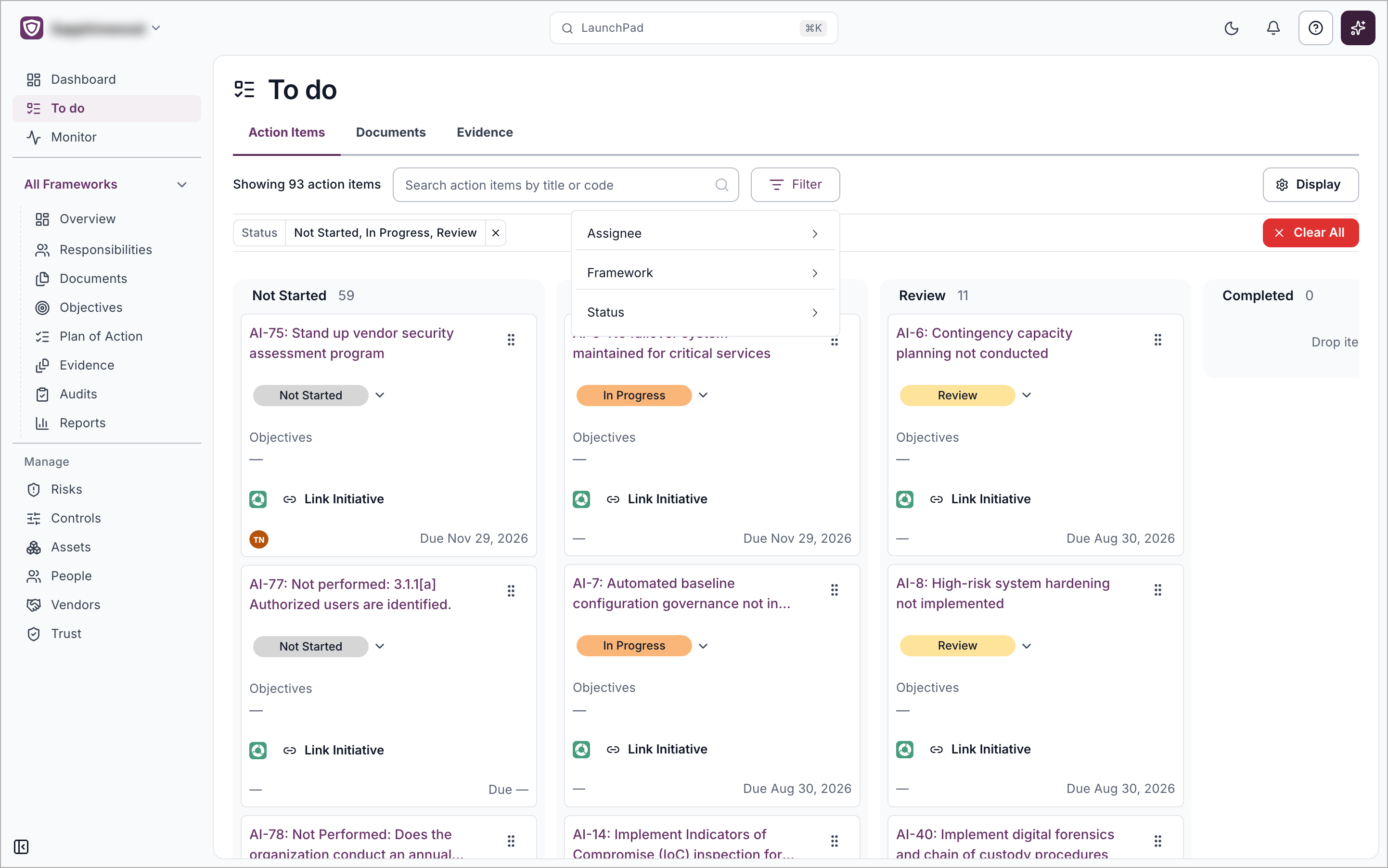Click green framework badge on AI-75 card

click(258, 499)
